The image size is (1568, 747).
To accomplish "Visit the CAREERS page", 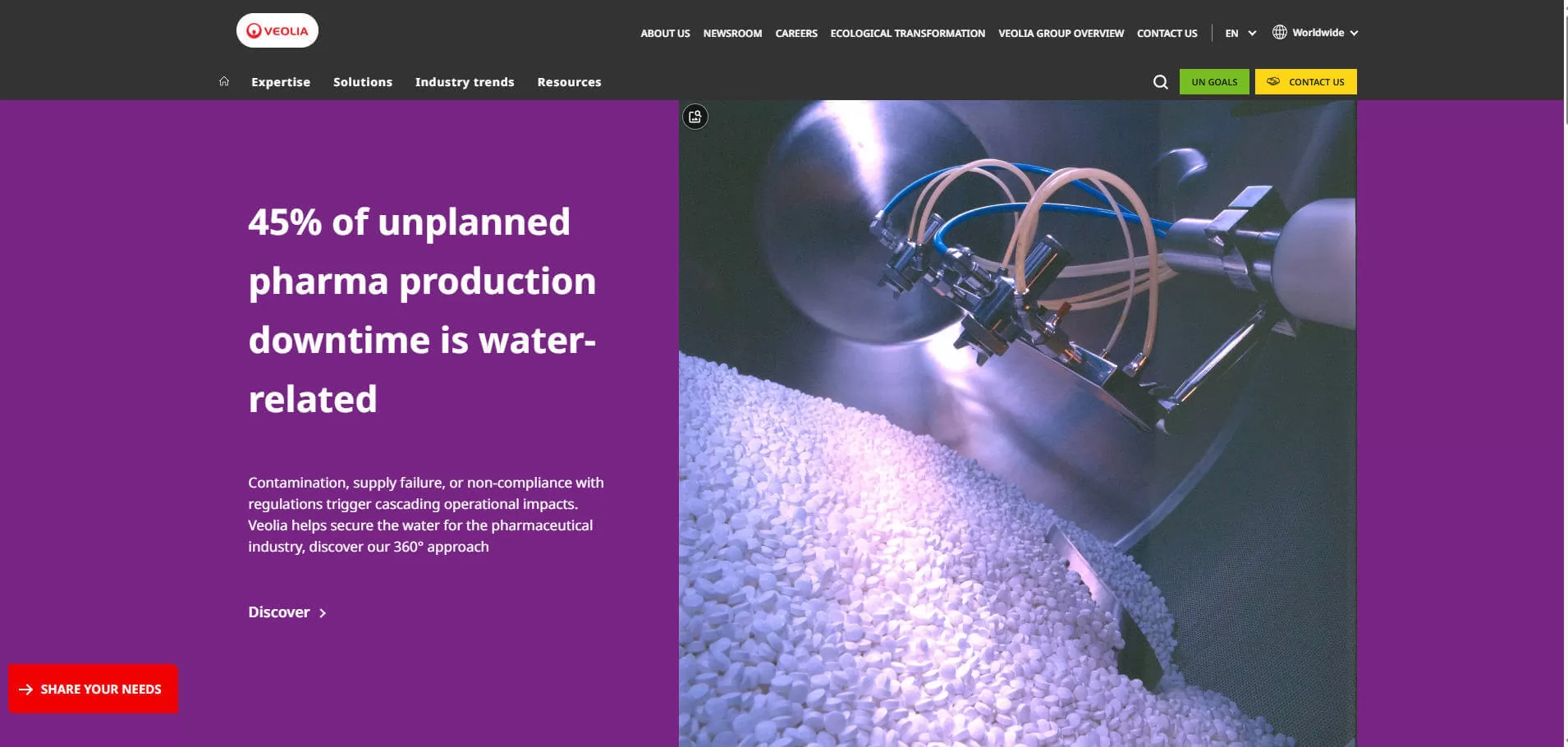I will tap(795, 33).
